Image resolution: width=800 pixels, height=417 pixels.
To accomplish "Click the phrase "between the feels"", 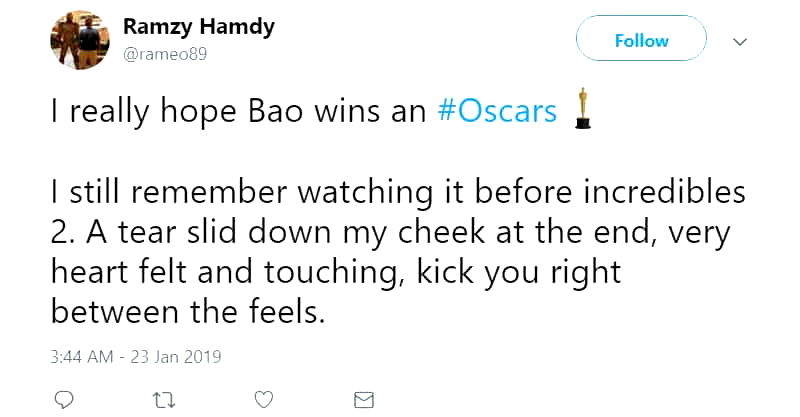I will point(188,312).
